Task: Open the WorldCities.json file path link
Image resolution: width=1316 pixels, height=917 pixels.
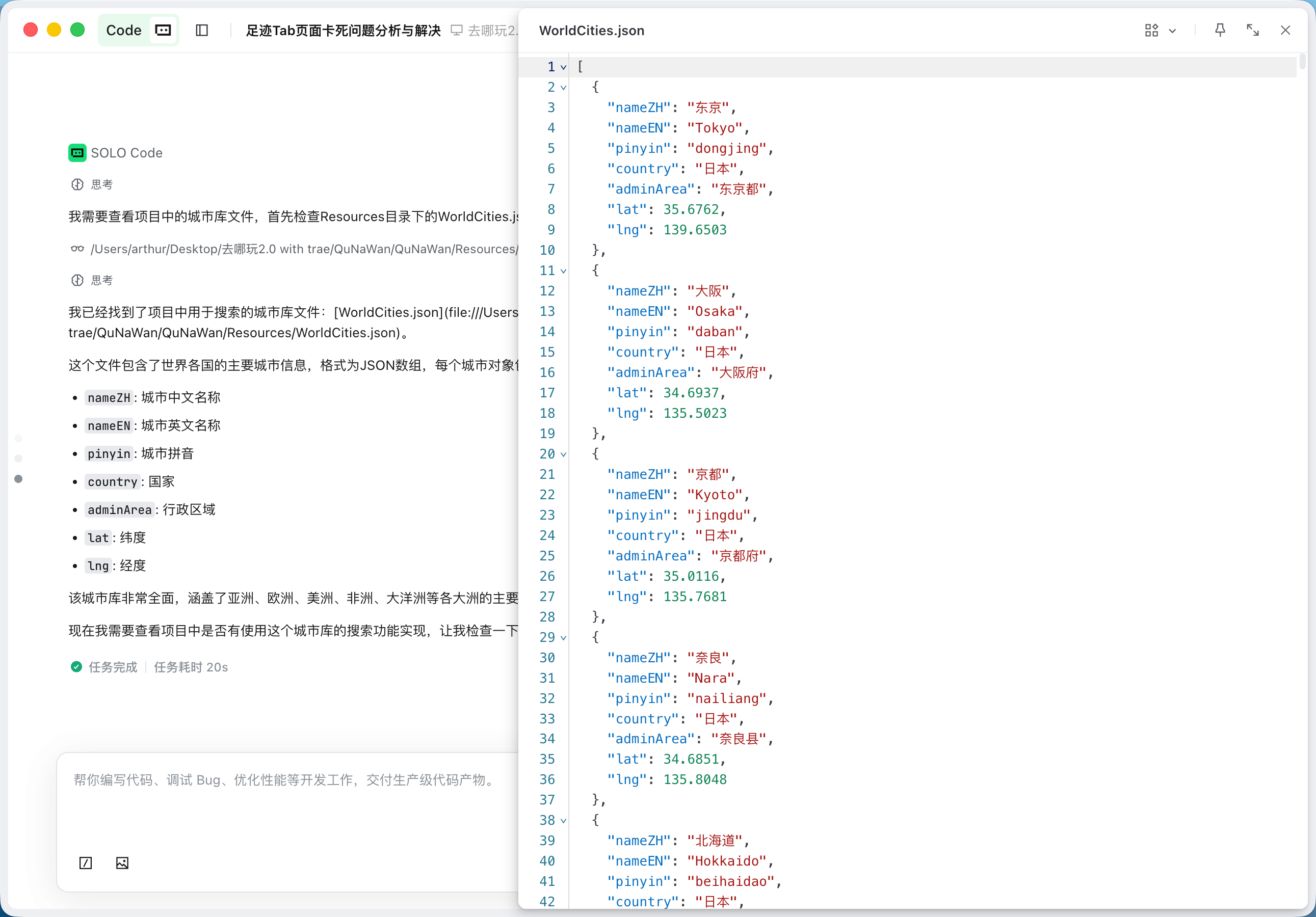Action: (x=304, y=249)
